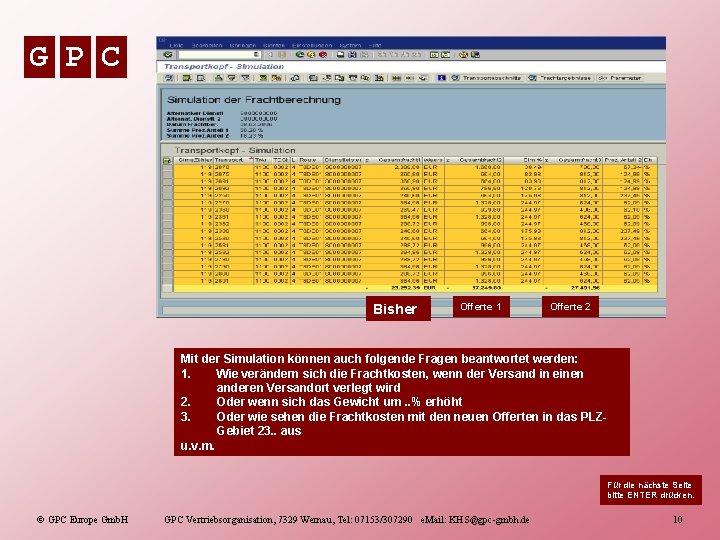
Task: Click the 'Simulation der Frachtberechnung' heading
Action: pos(254,100)
